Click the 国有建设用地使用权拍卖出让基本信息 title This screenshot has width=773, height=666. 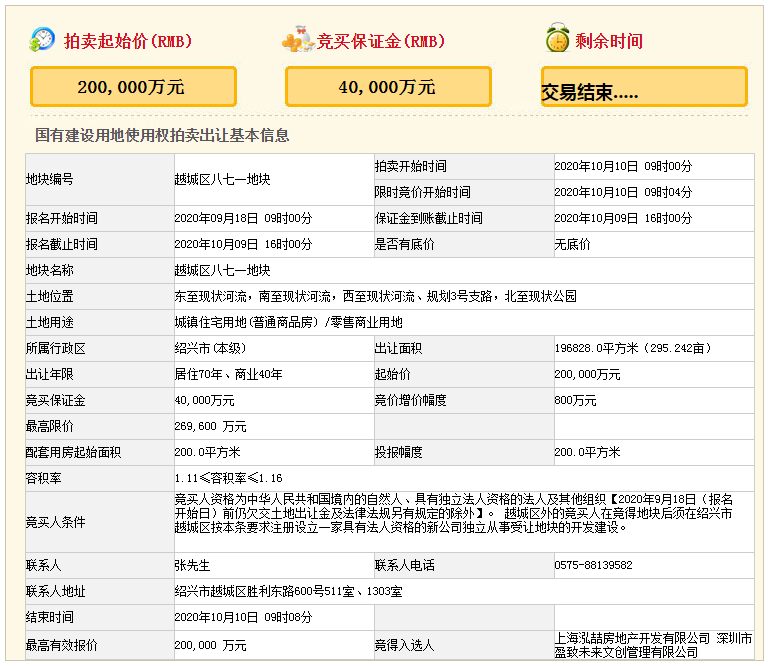click(x=162, y=135)
